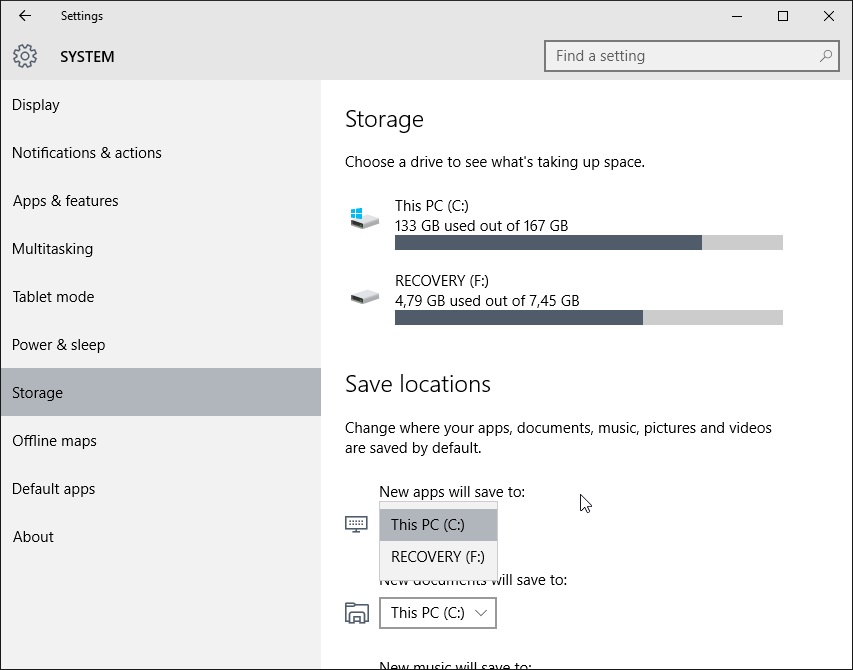Open This PC (C:) storage usage details

click(x=564, y=225)
